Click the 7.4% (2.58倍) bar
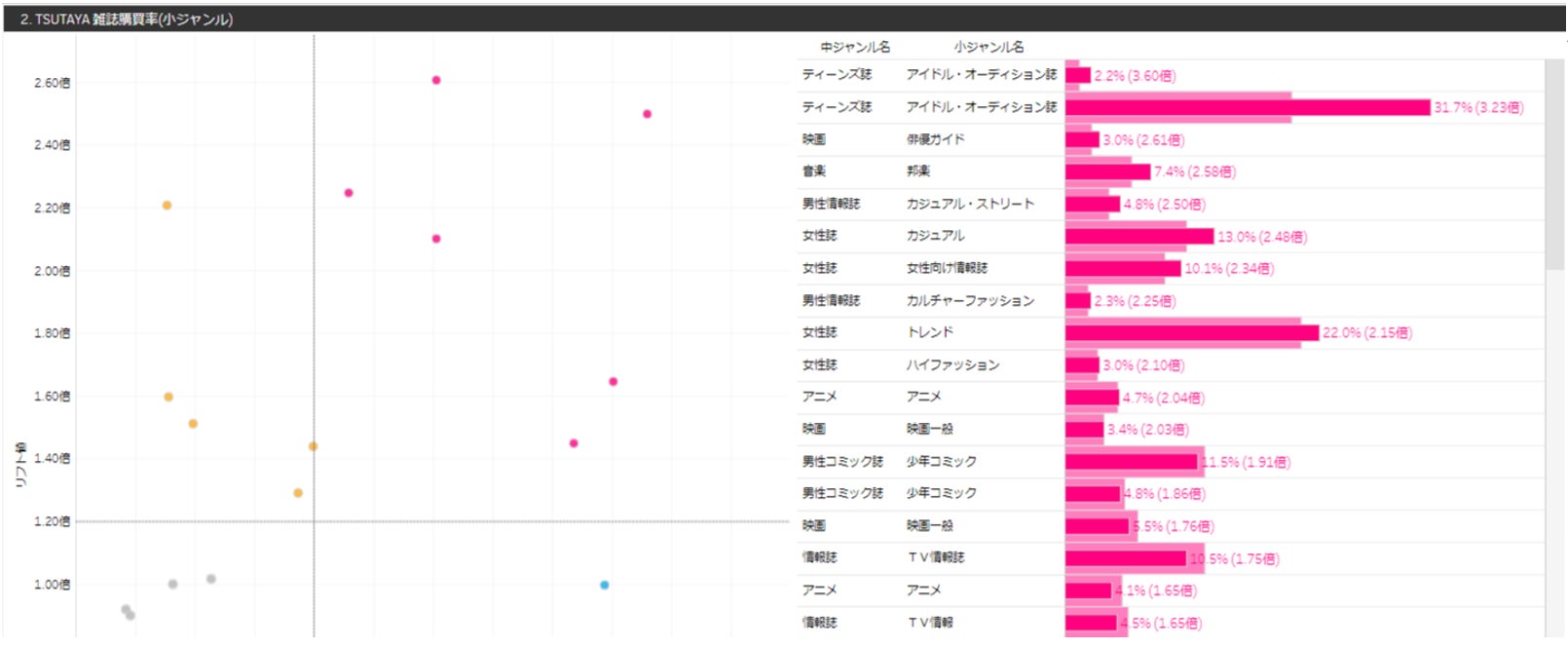1568x648 pixels. pyautogui.click(x=1107, y=172)
